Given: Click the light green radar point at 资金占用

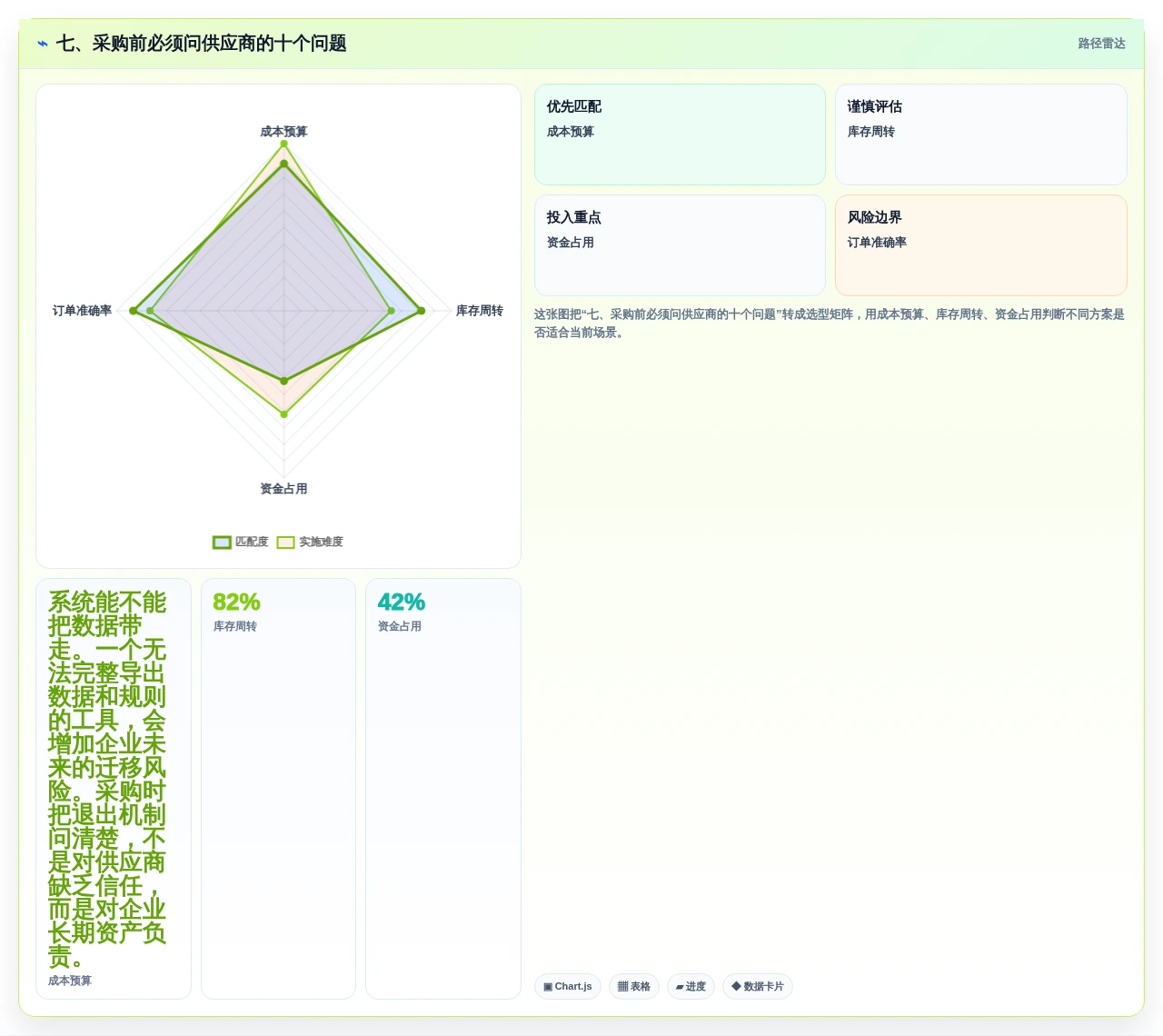Looking at the screenshot, I should pyautogui.click(x=283, y=414).
